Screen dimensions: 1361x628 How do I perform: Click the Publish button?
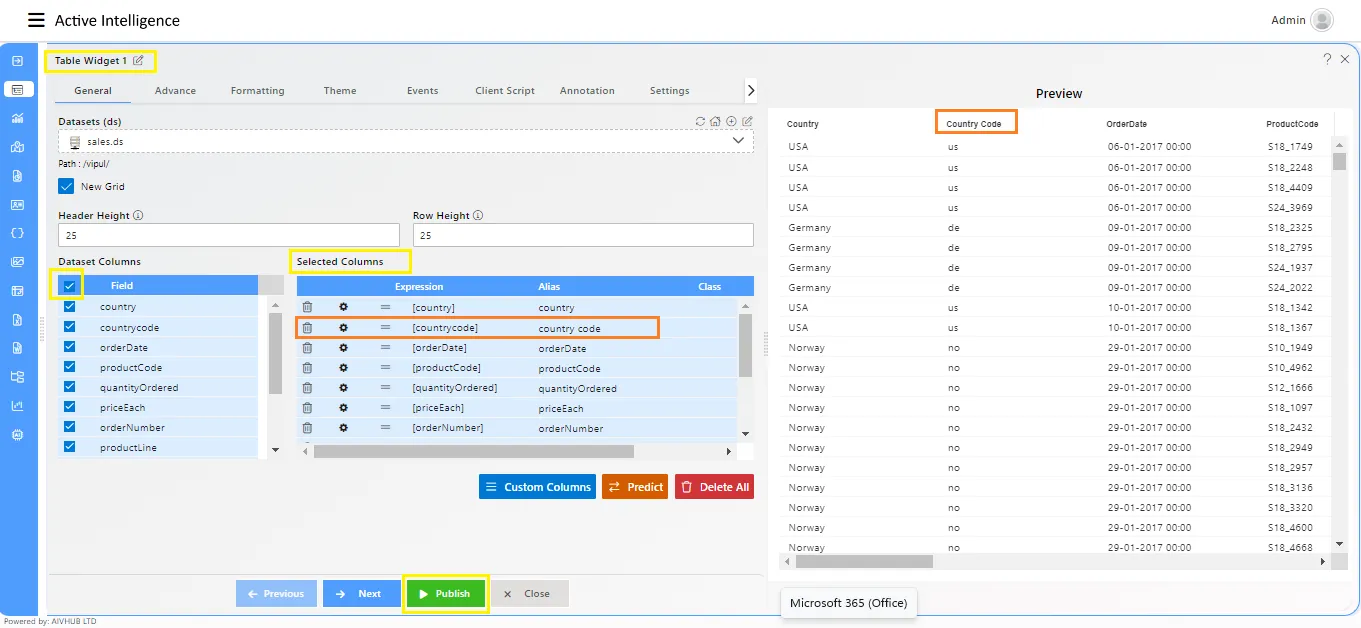(x=445, y=593)
